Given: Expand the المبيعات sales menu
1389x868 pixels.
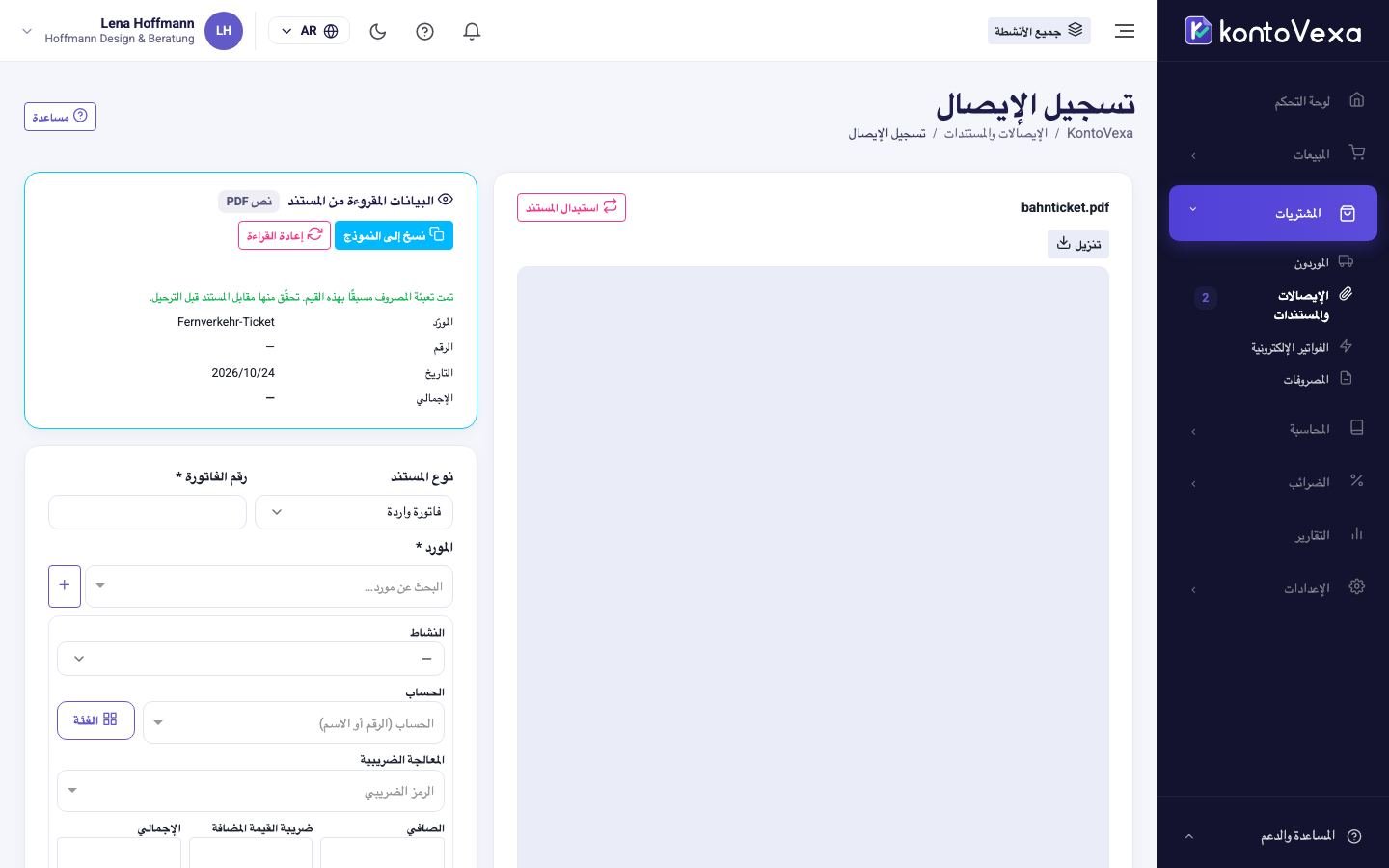Looking at the screenshot, I should [x=1273, y=153].
